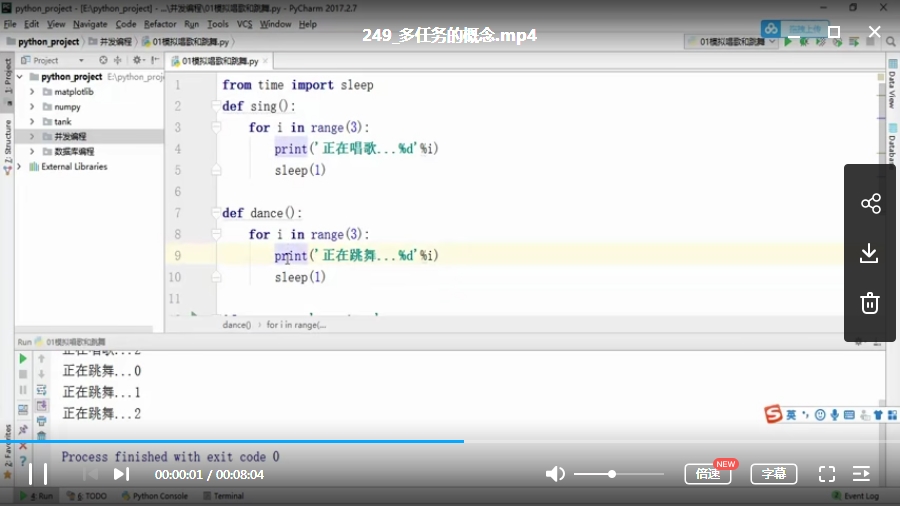Image resolution: width=900 pixels, height=506 pixels.
Task: Click the 并发编程 navigation bar breadcrumb
Action: pyautogui.click(x=110, y=42)
